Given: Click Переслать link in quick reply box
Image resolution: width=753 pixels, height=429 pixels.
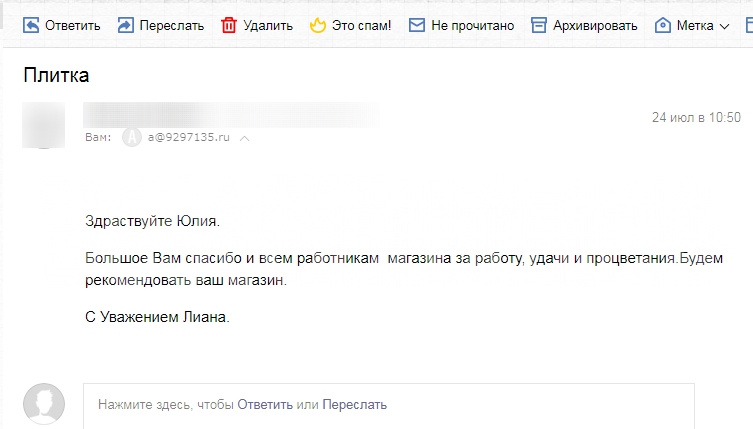Looking at the screenshot, I should click(x=354, y=404).
